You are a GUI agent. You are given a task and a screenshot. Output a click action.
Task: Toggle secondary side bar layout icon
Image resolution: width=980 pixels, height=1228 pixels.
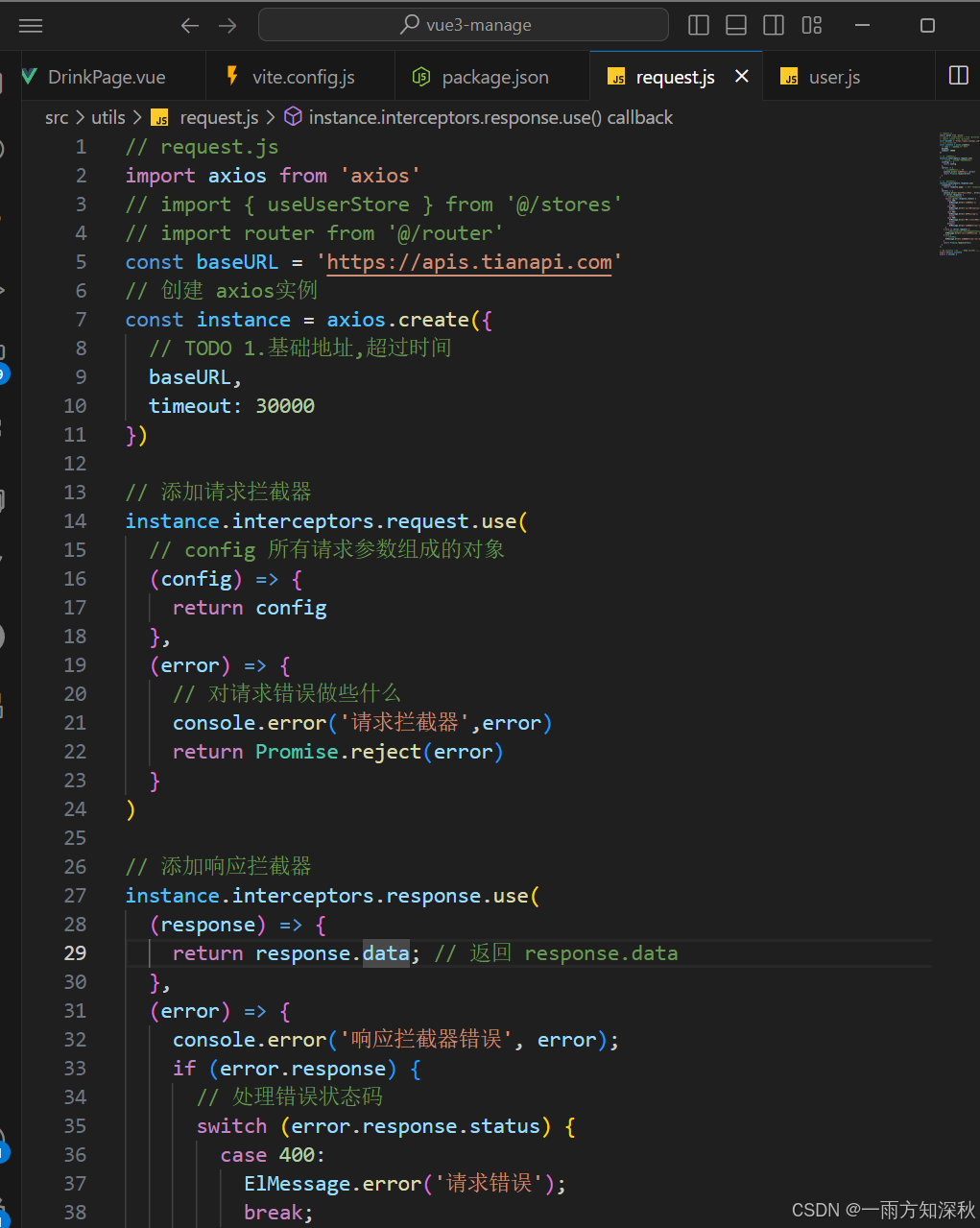[774, 26]
